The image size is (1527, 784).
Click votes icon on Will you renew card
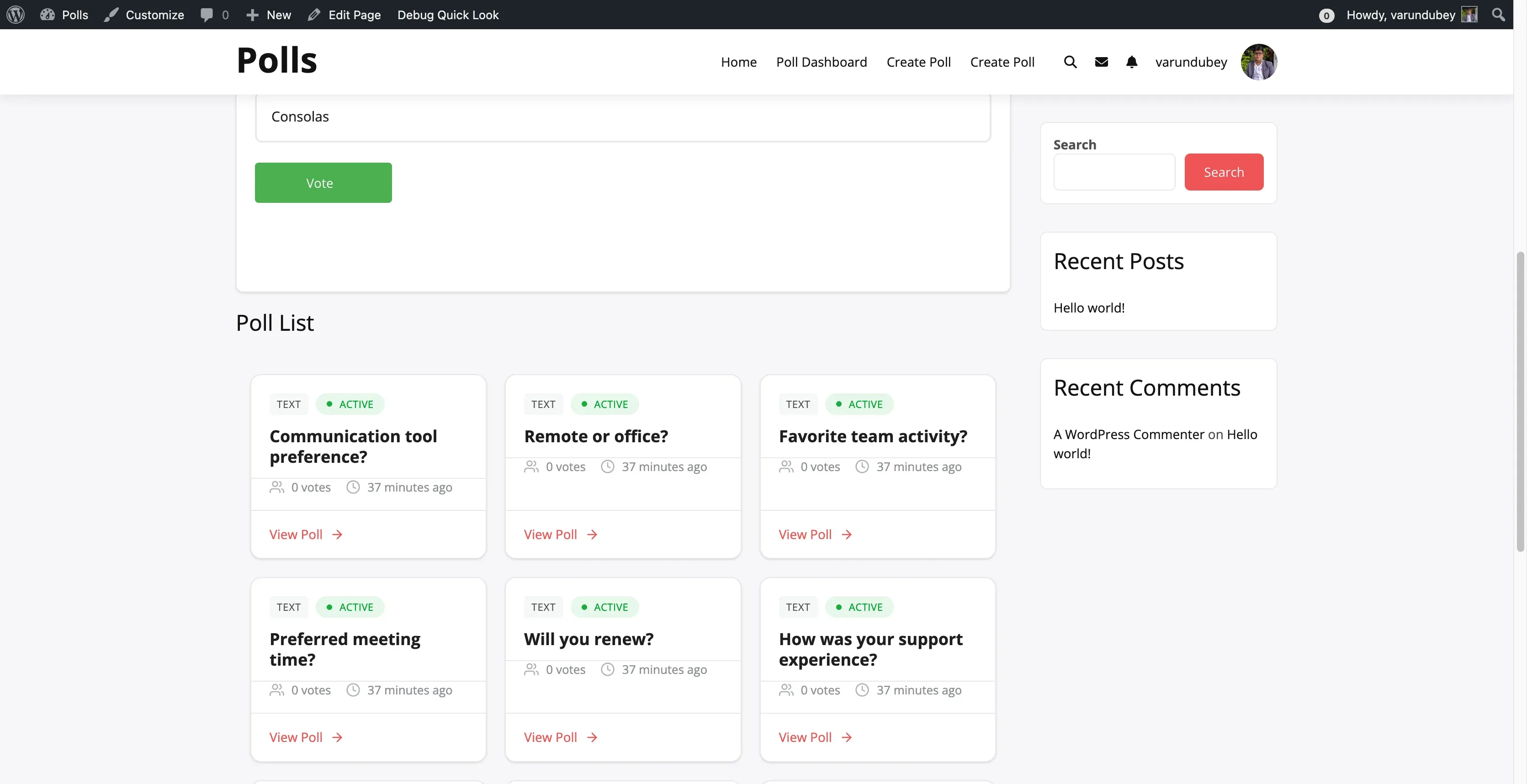coord(531,669)
